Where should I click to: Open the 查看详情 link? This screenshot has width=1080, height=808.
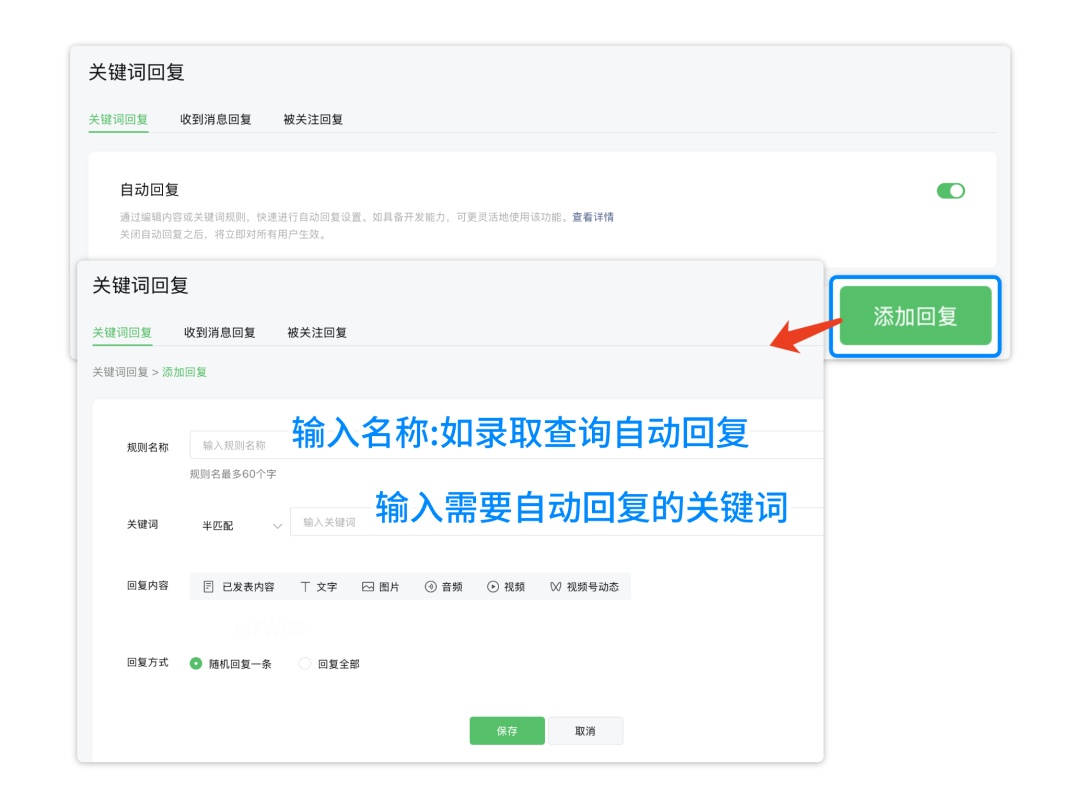(593, 217)
